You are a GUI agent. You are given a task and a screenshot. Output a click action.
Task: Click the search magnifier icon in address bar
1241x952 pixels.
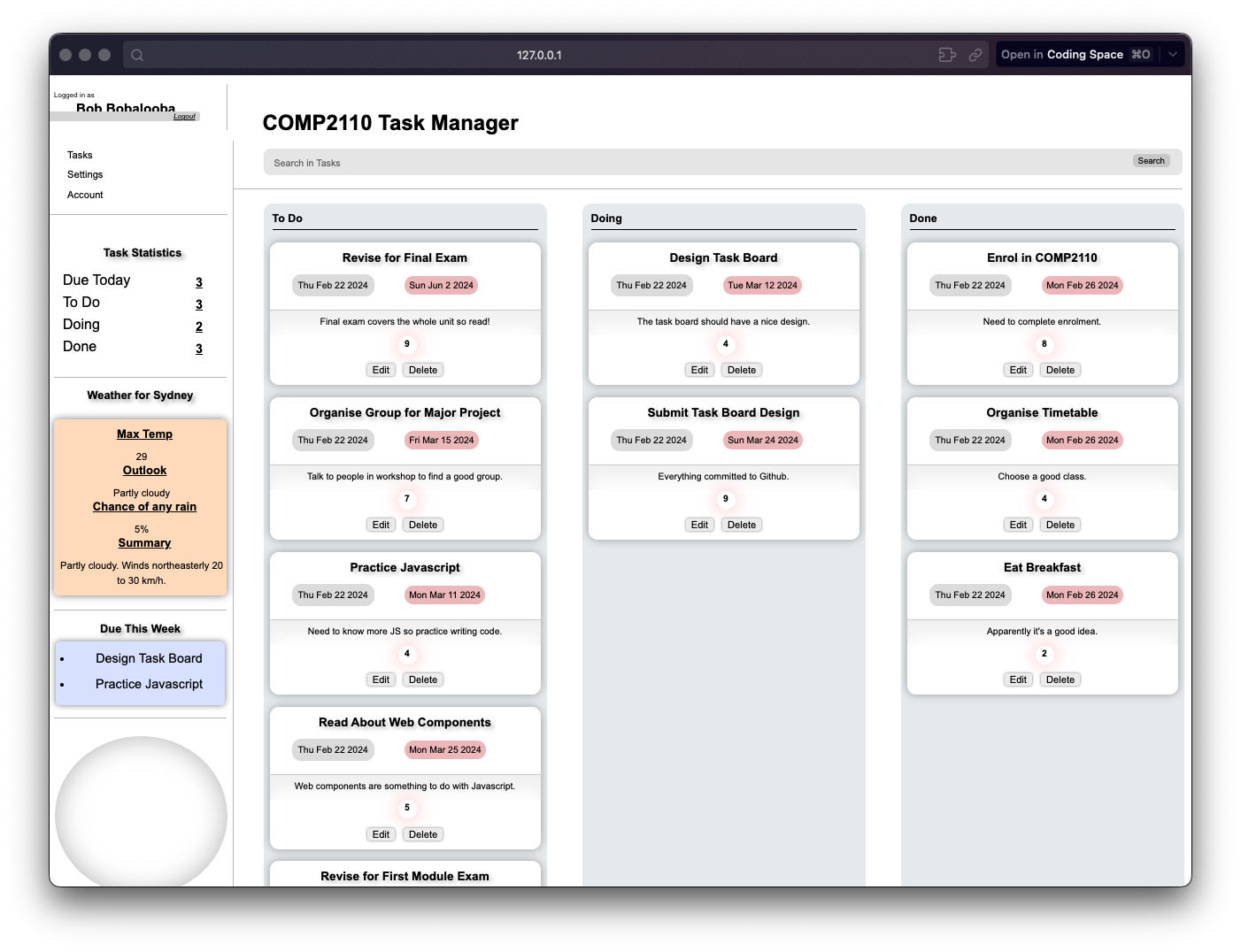point(137,55)
